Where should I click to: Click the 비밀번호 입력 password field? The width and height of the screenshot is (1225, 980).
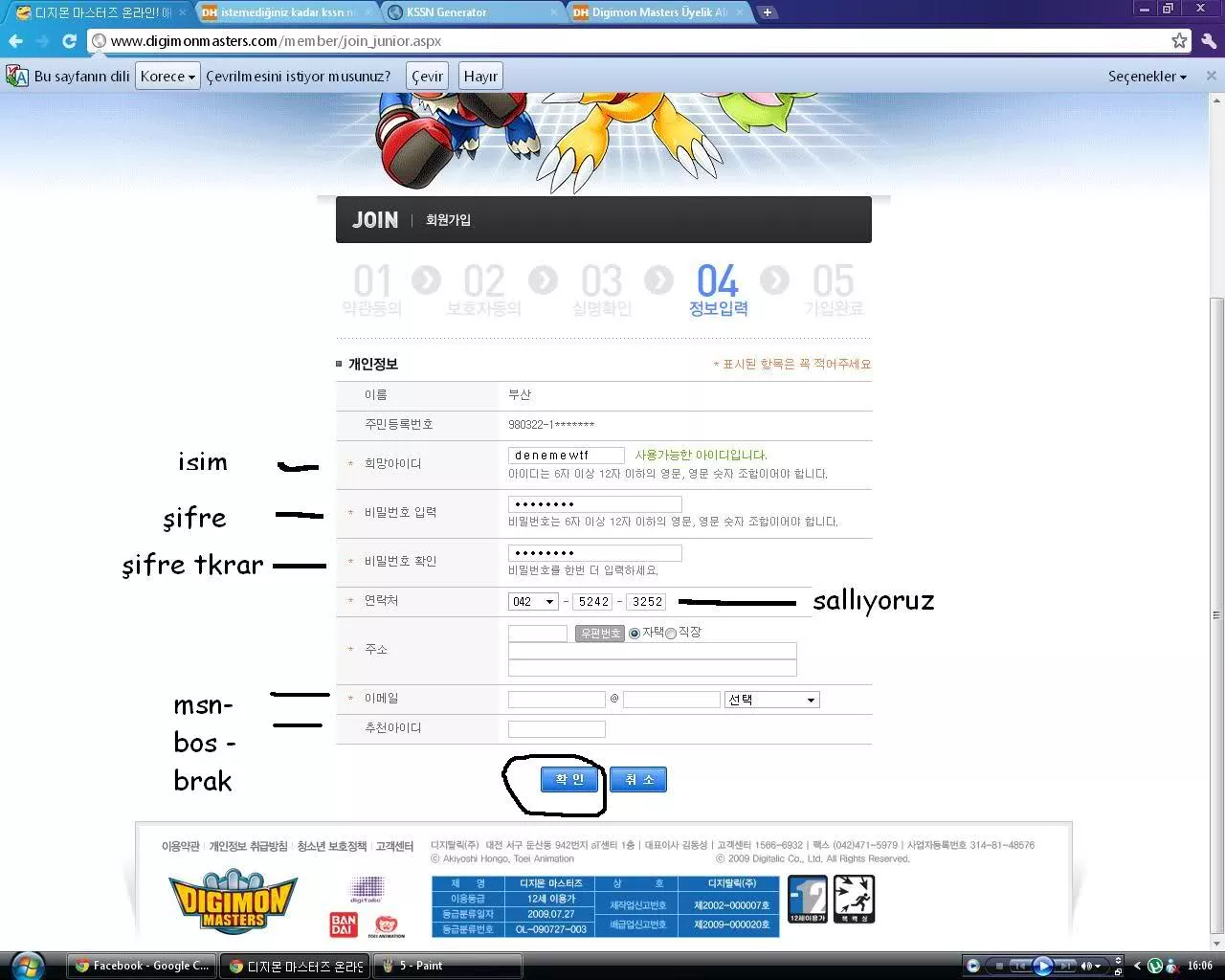click(595, 504)
